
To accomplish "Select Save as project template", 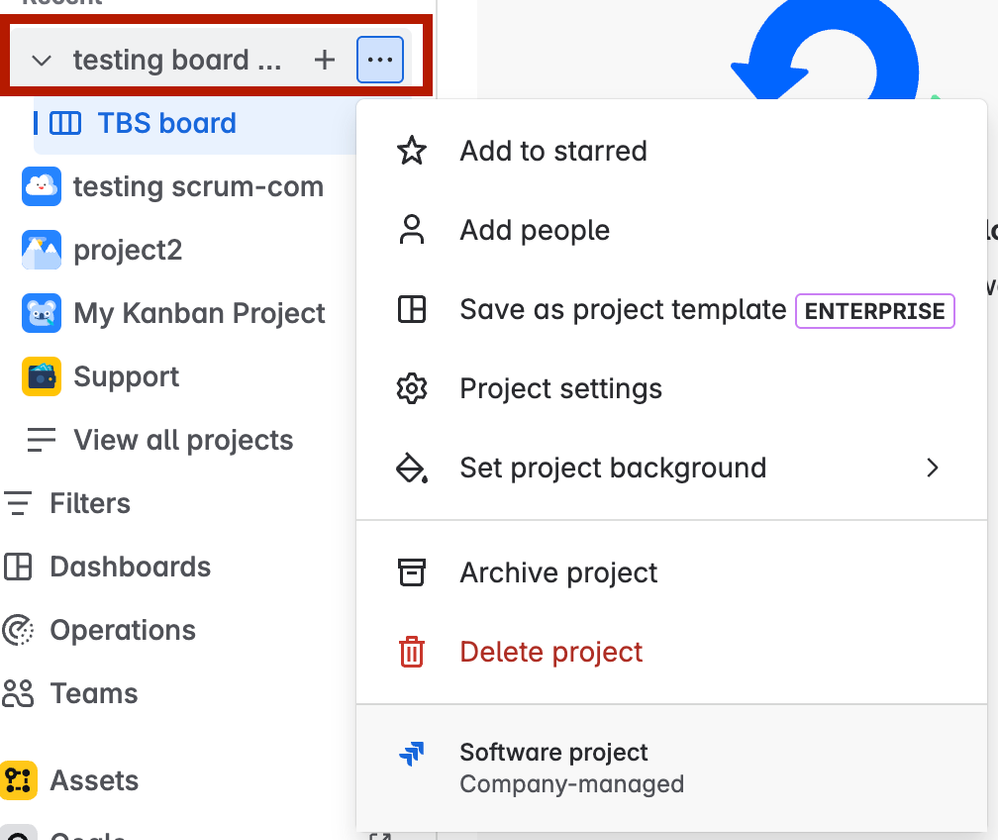I will click(x=671, y=310).
